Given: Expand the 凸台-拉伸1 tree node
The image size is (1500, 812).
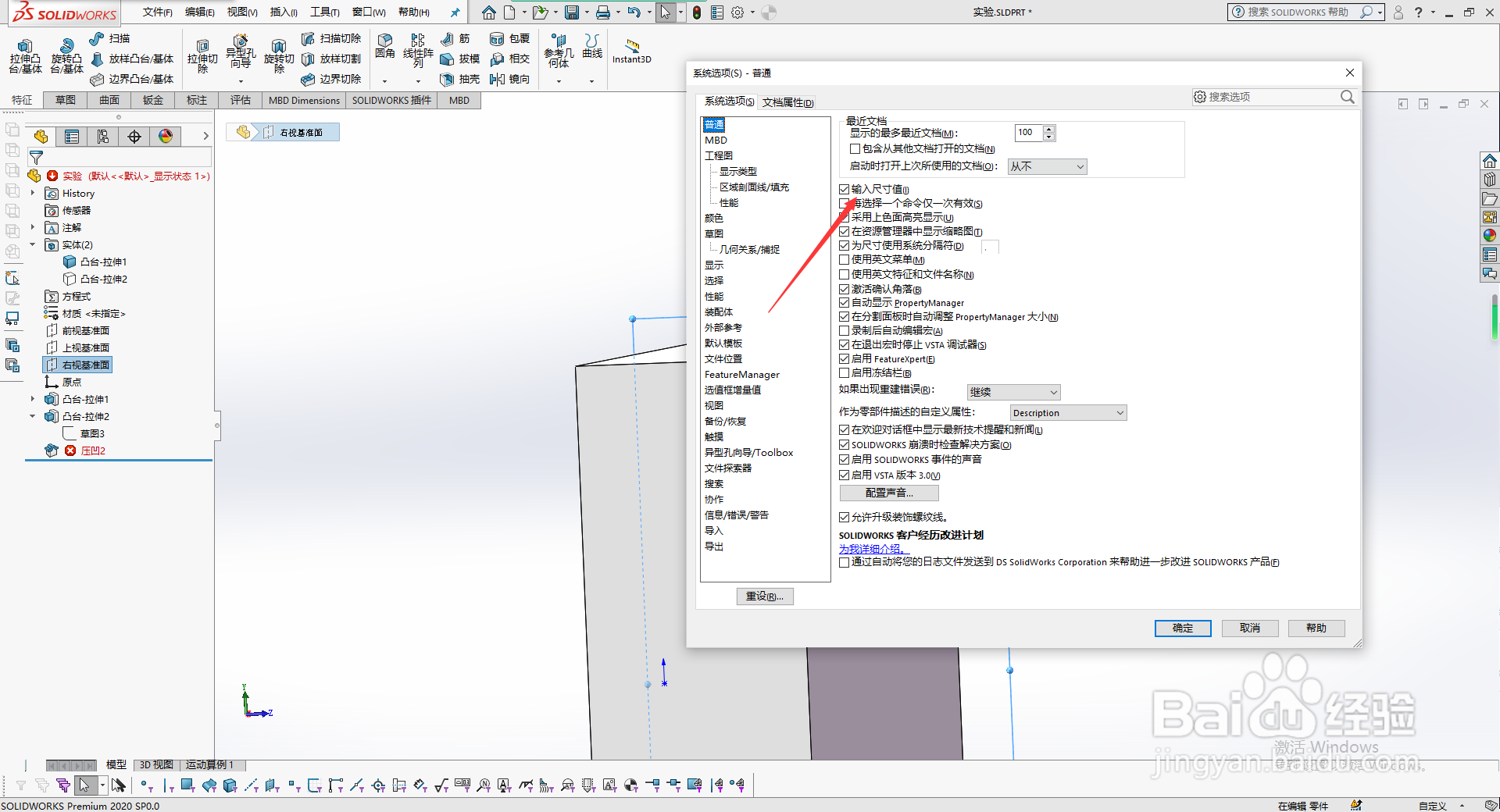Looking at the screenshot, I should point(34,399).
